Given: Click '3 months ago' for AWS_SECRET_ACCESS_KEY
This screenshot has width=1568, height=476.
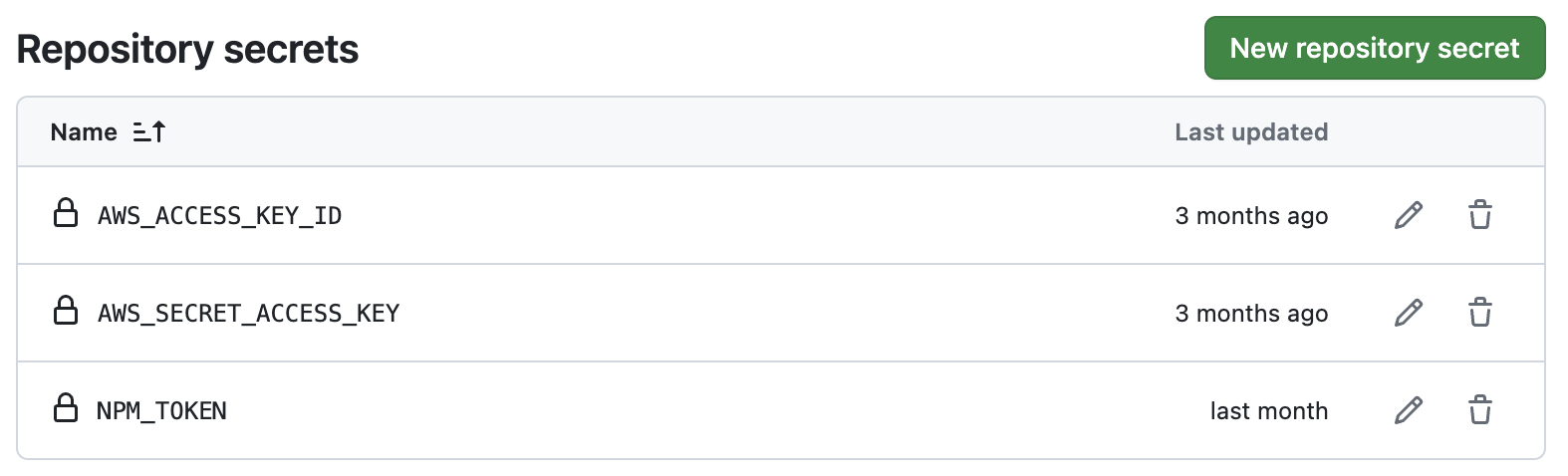Looking at the screenshot, I should 1250,314.
